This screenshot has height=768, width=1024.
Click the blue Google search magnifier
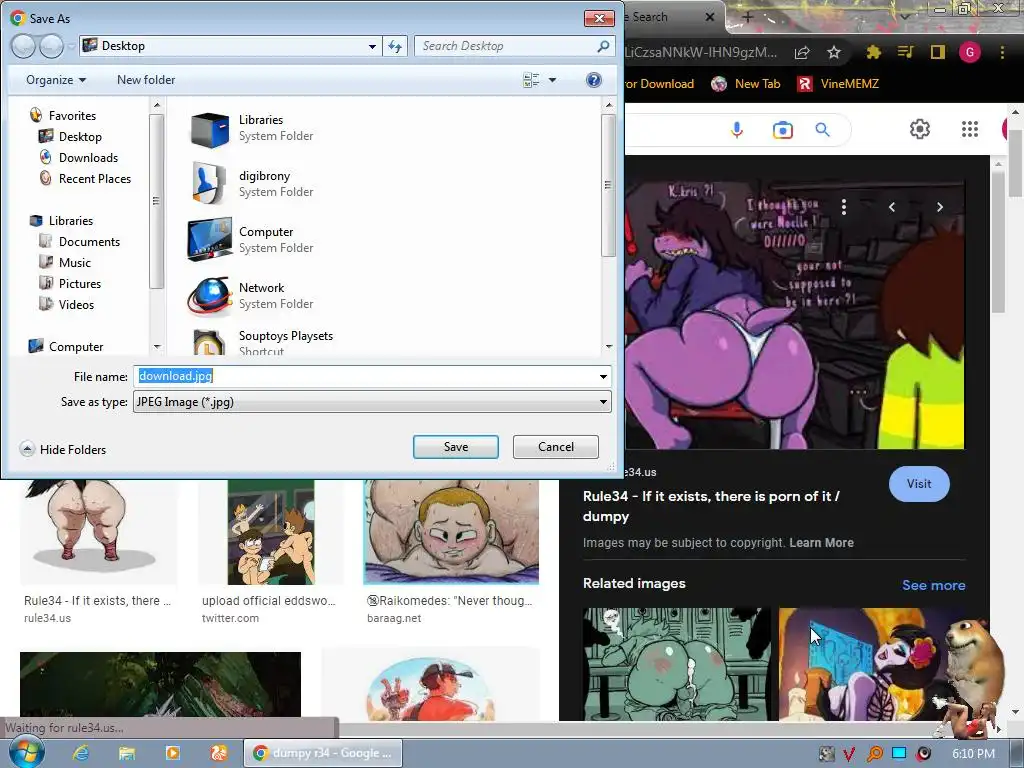(x=823, y=130)
